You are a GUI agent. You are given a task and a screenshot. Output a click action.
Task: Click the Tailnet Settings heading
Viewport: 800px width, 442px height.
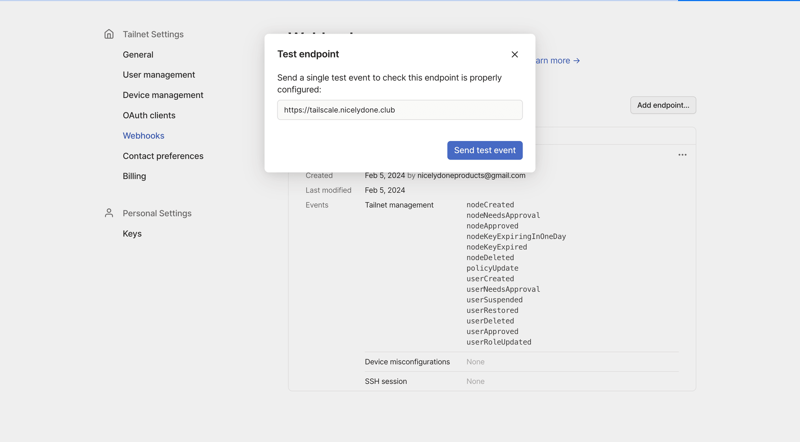tap(153, 34)
